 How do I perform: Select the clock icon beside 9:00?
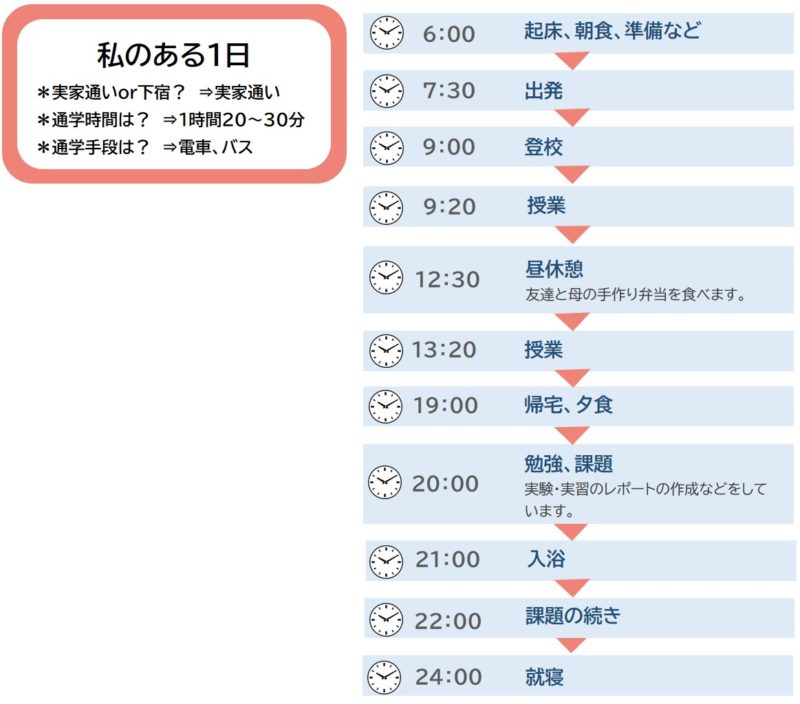pos(386,148)
